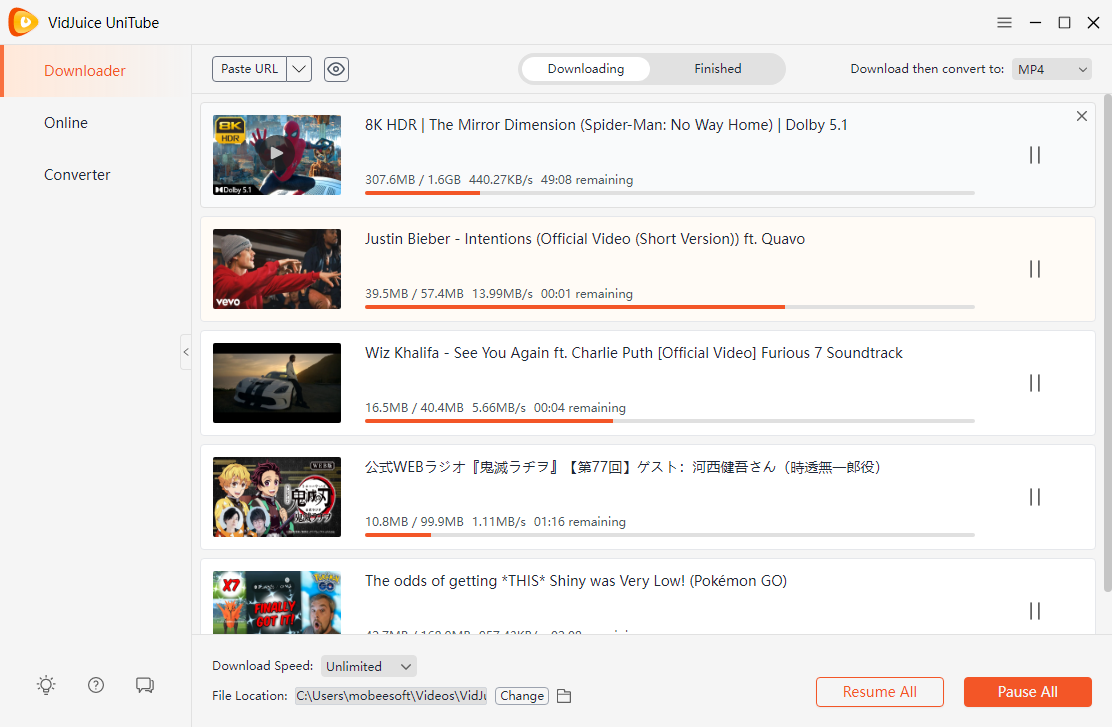Screen dimensions: 1112x727
Task: Minimize the VidJuice UniTube window
Action: (x=1035, y=23)
